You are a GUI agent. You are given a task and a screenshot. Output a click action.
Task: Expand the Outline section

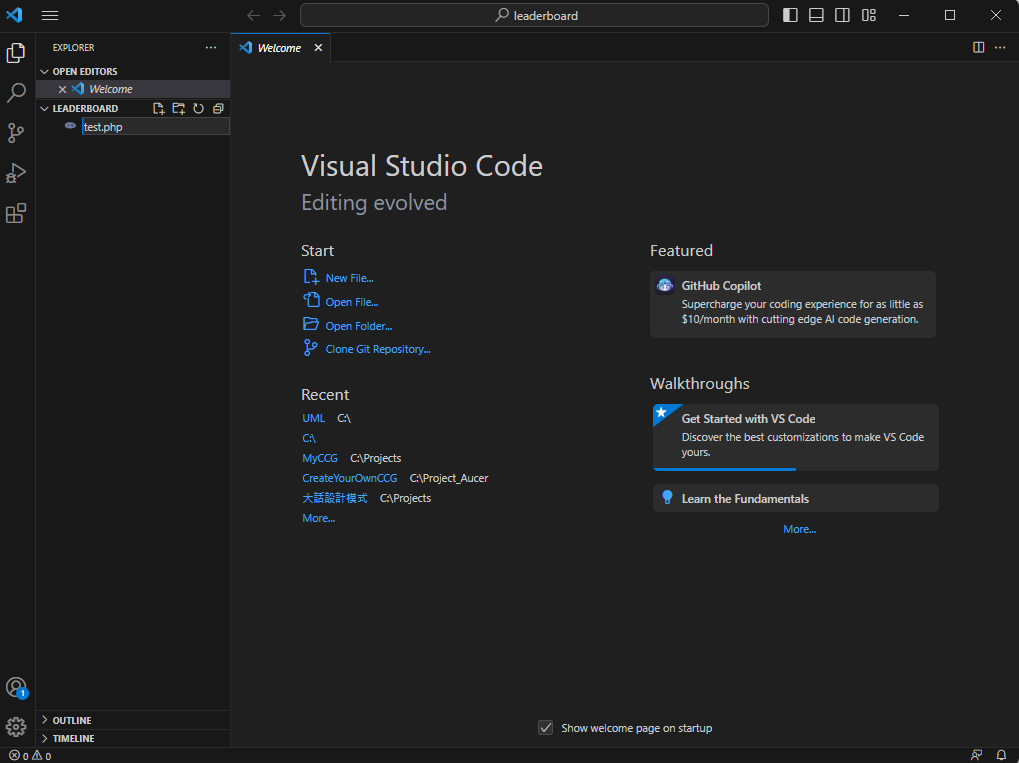[x=72, y=720]
